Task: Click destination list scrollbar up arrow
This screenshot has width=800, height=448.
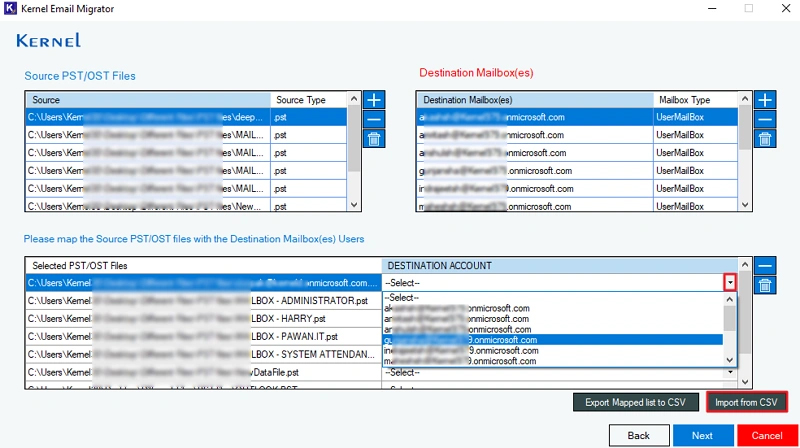Action: [745, 98]
